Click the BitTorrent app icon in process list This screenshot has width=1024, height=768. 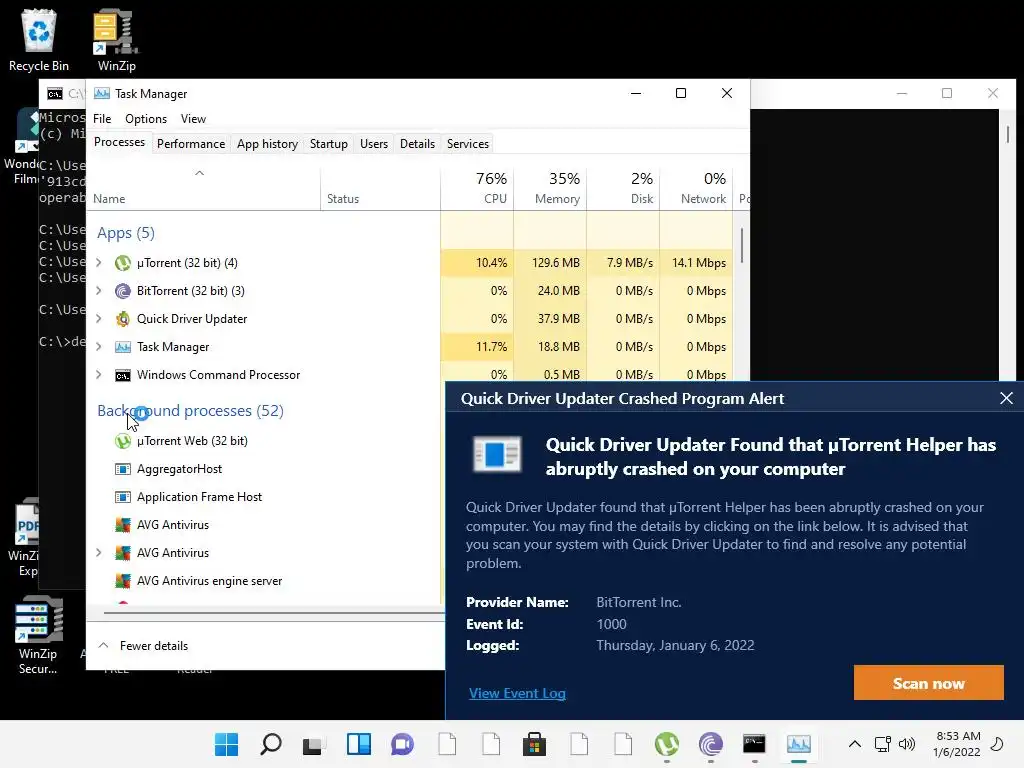[123, 291]
